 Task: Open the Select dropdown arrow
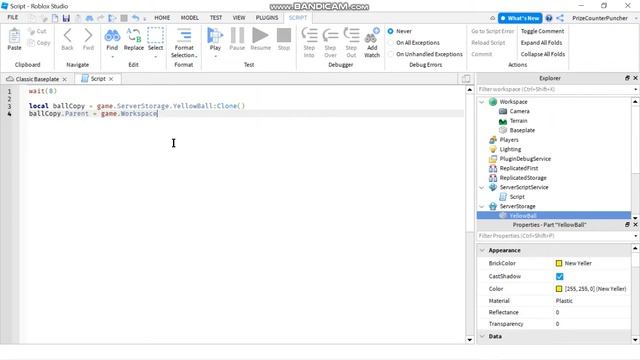[x=156, y=57]
